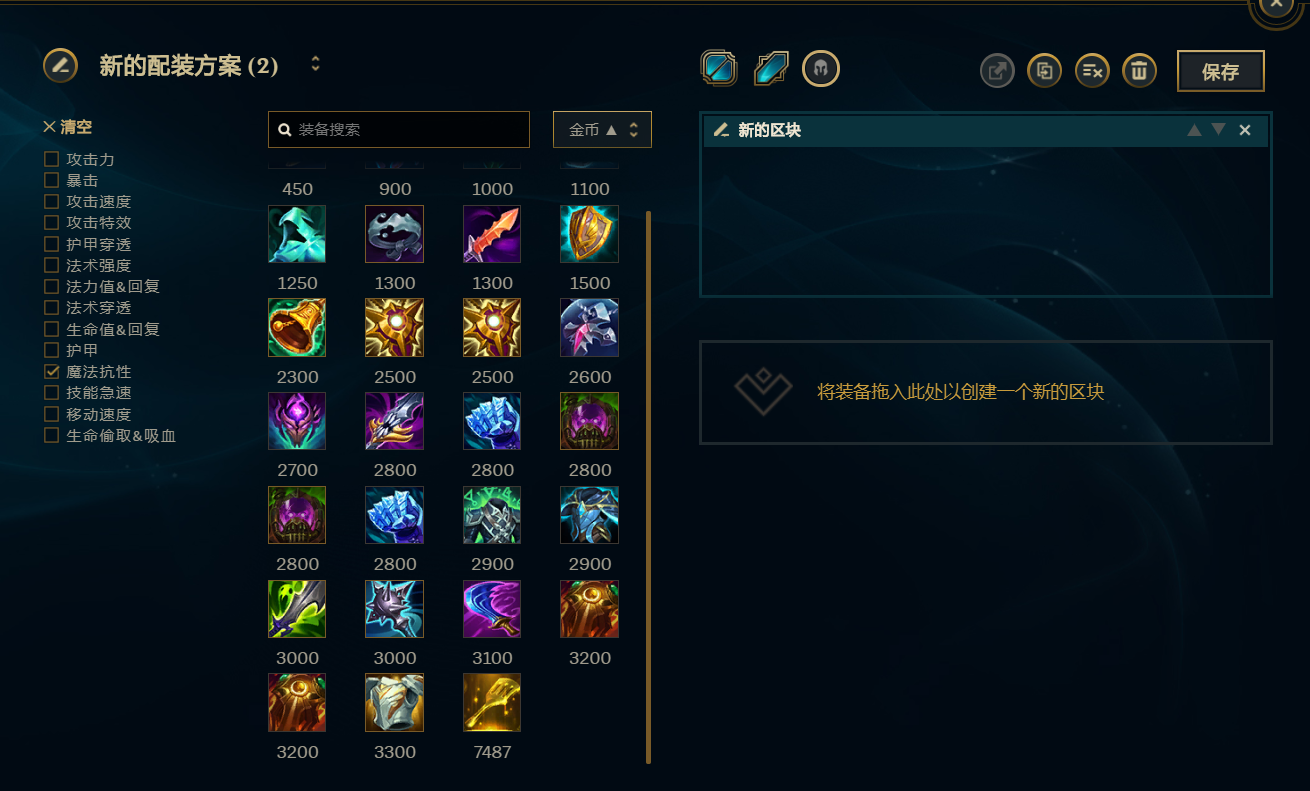This screenshot has height=791, width=1310.
Task: Click the clear items list icon
Action: coord(1092,71)
